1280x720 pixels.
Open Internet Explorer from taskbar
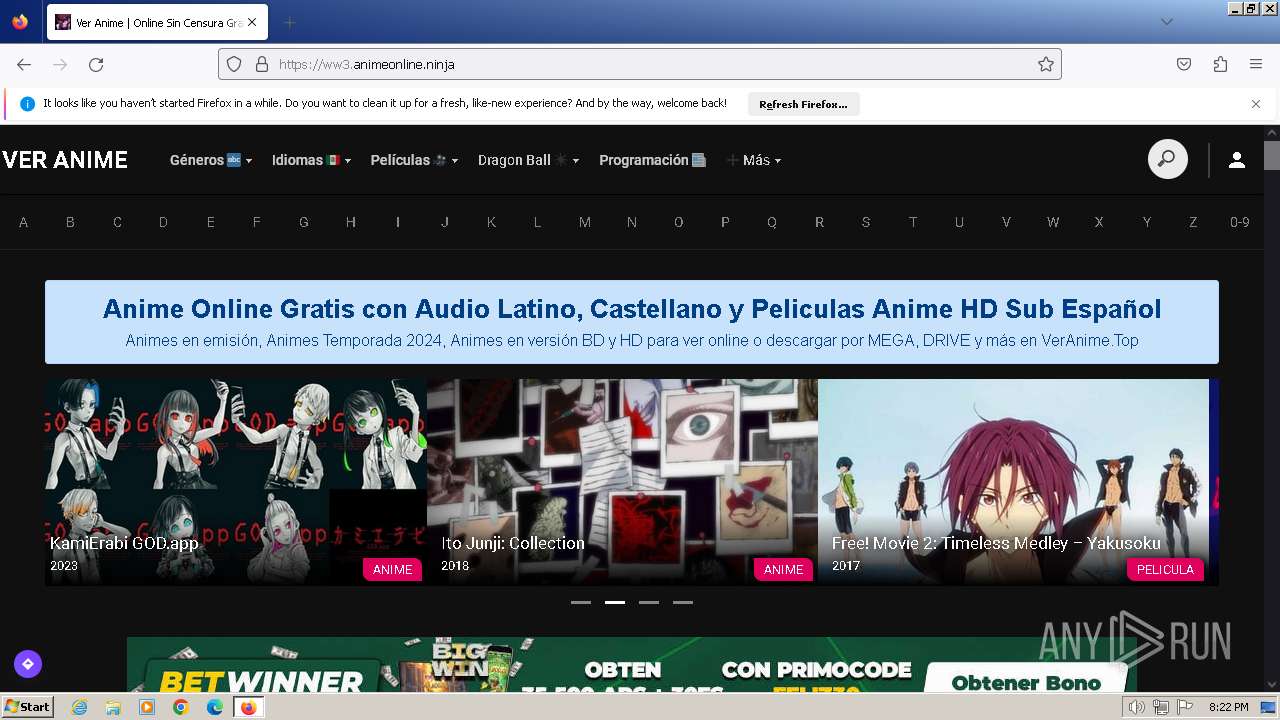click(80, 707)
